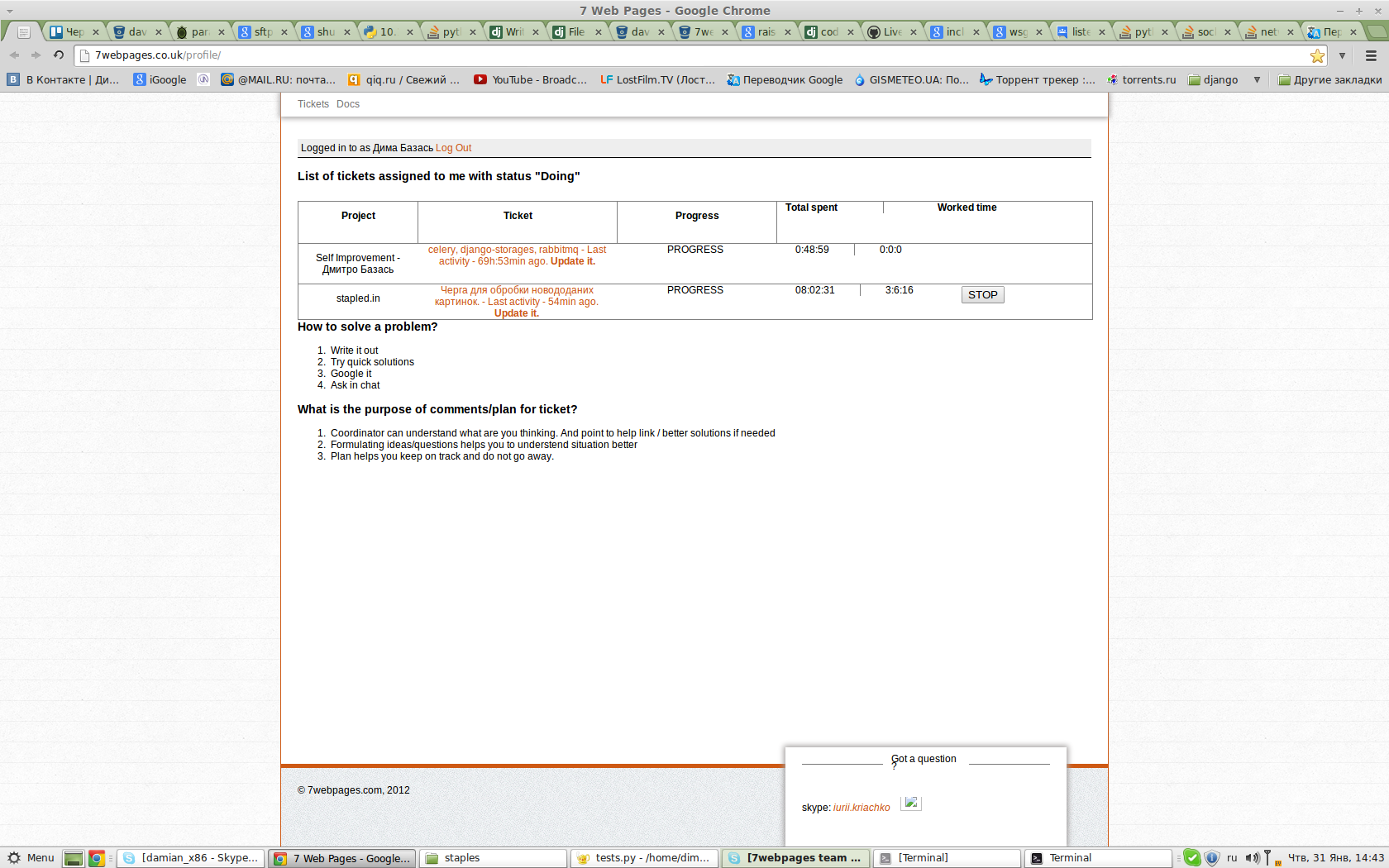The width and height of the screenshot is (1389, 868).
Task: Open the pinned first tab
Action: click(x=24, y=32)
